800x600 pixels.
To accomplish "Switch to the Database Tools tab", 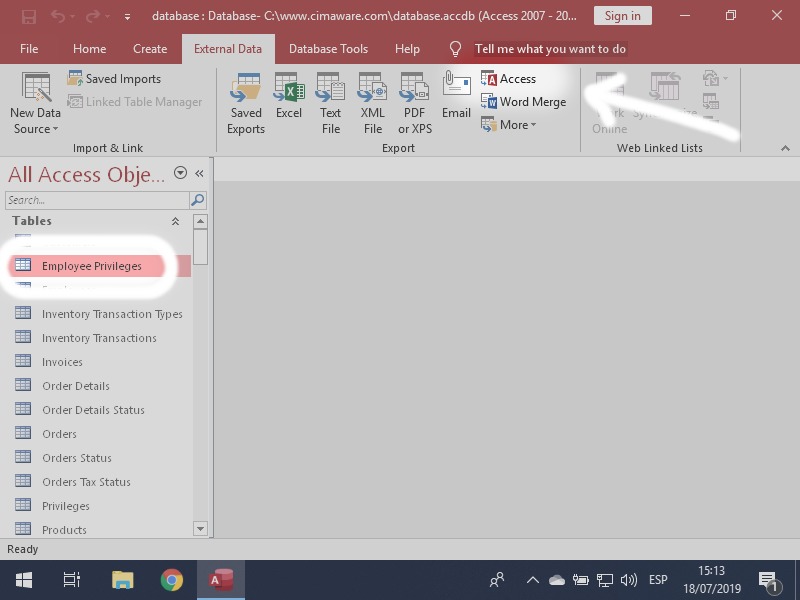I will pos(328,49).
